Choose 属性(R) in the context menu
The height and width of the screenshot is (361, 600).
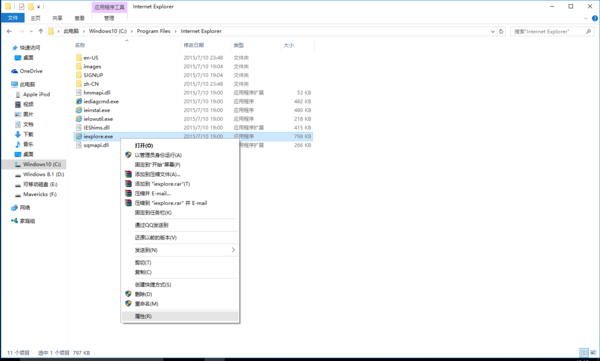coord(180,316)
